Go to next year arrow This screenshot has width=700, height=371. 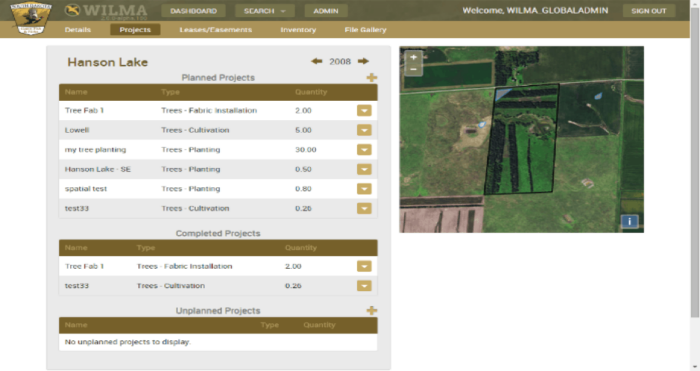pos(363,61)
